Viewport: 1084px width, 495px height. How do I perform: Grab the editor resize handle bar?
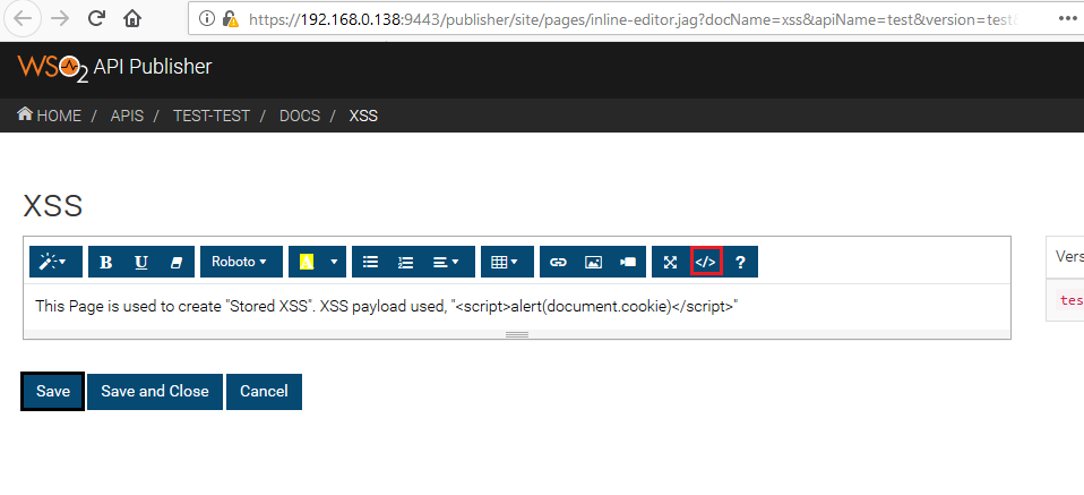pos(517,335)
